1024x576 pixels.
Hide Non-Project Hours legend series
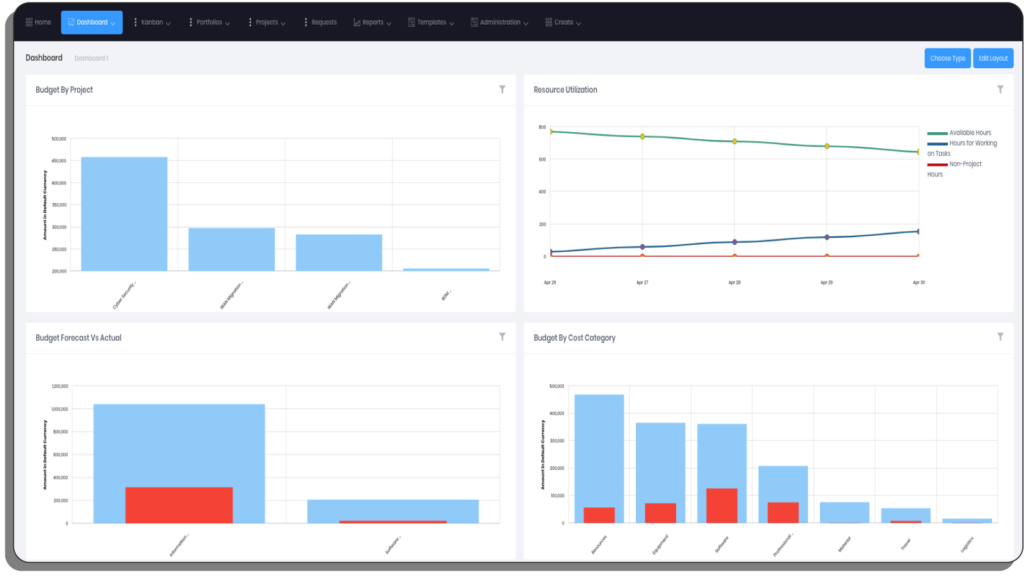964,164
